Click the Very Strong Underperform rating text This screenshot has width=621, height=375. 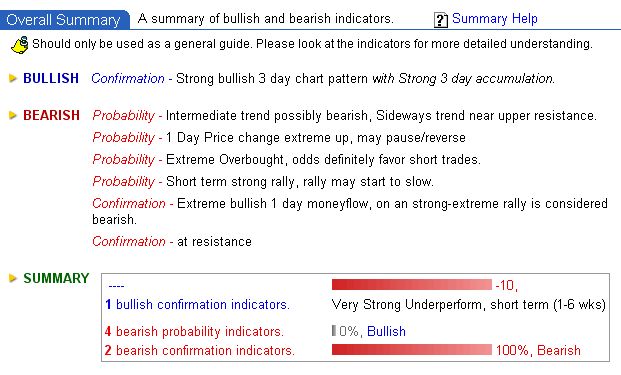[x=469, y=305]
